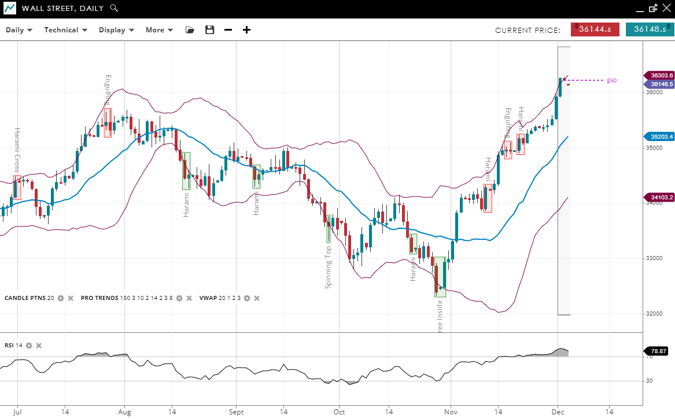Click the open folder icon in toolbar
The image size is (675, 419).
pos(190,30)
